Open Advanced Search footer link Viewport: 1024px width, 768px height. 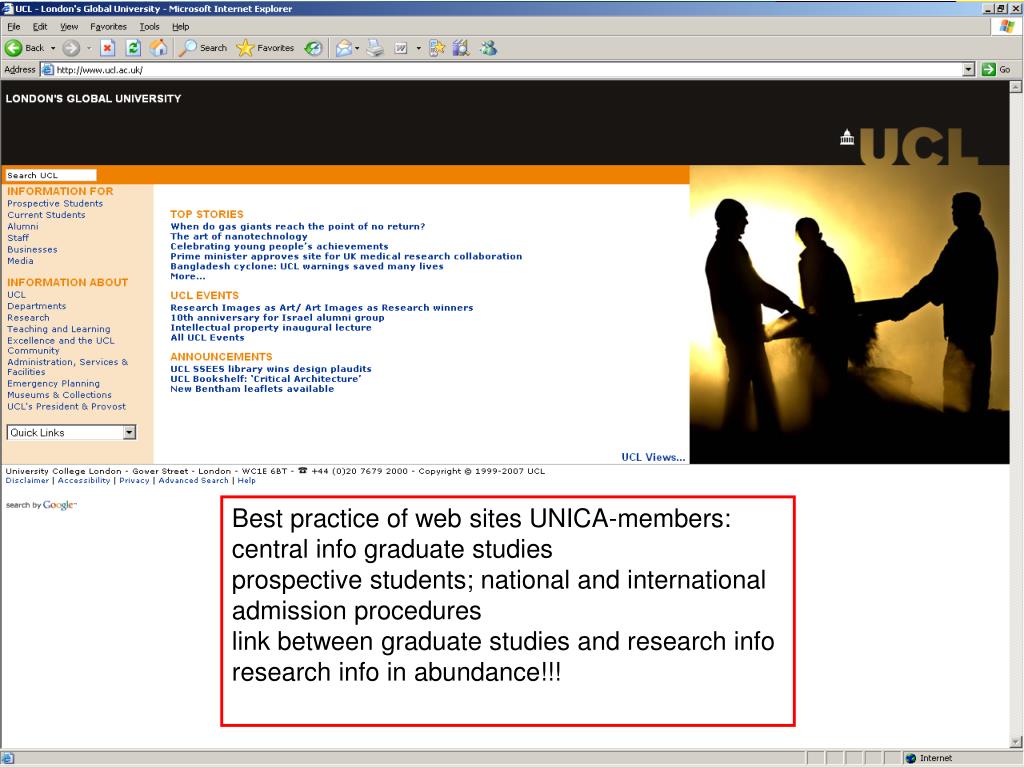point(193,480)
